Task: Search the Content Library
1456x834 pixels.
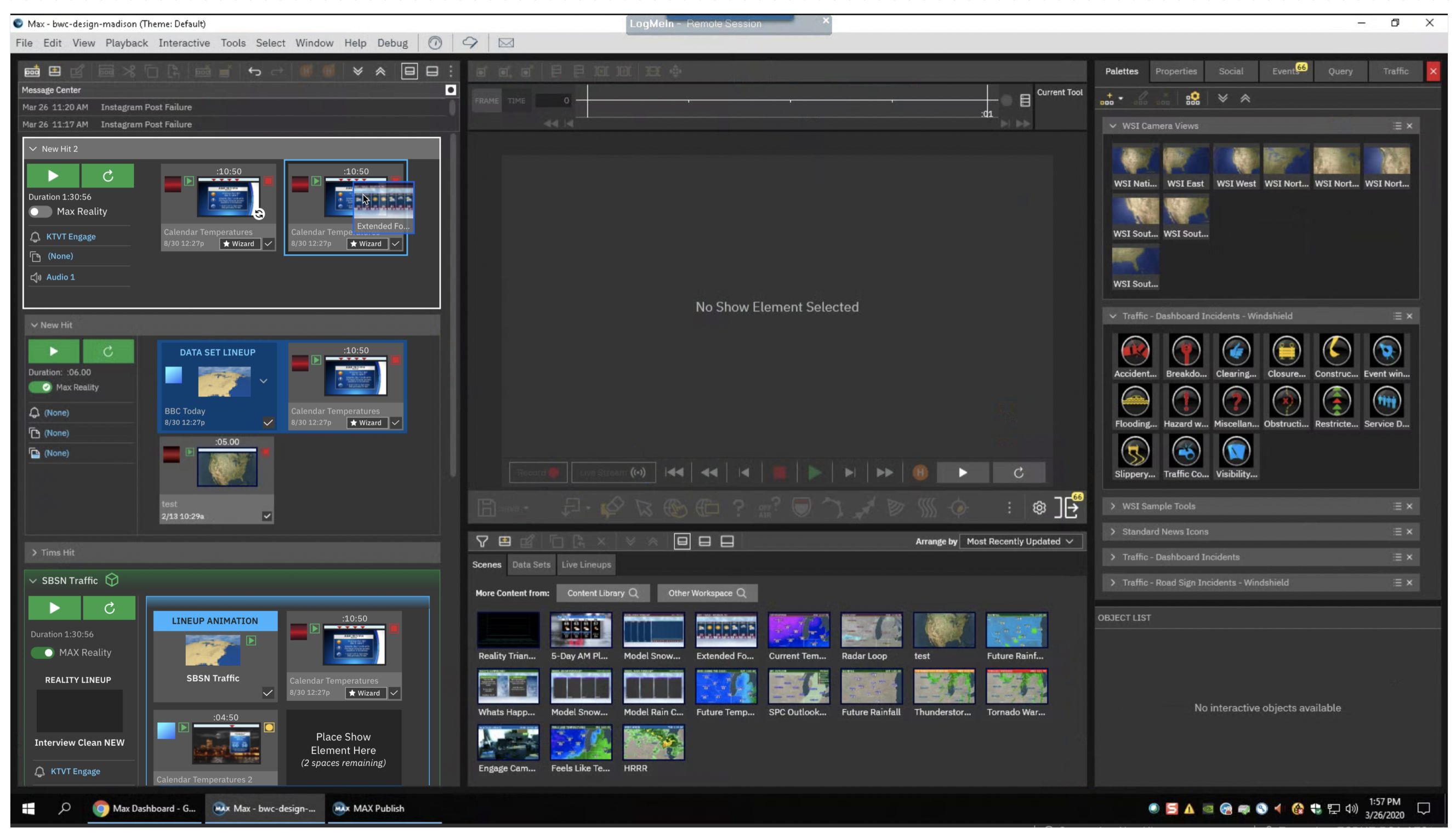Action: coord(603,593)
